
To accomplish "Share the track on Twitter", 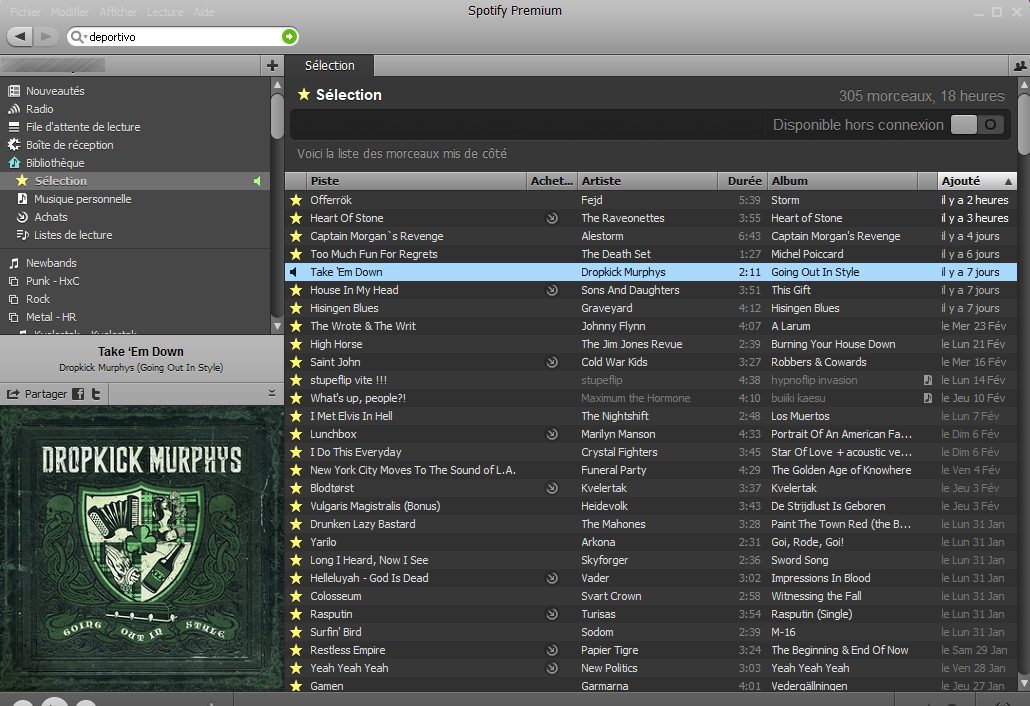I will (96, 394).
